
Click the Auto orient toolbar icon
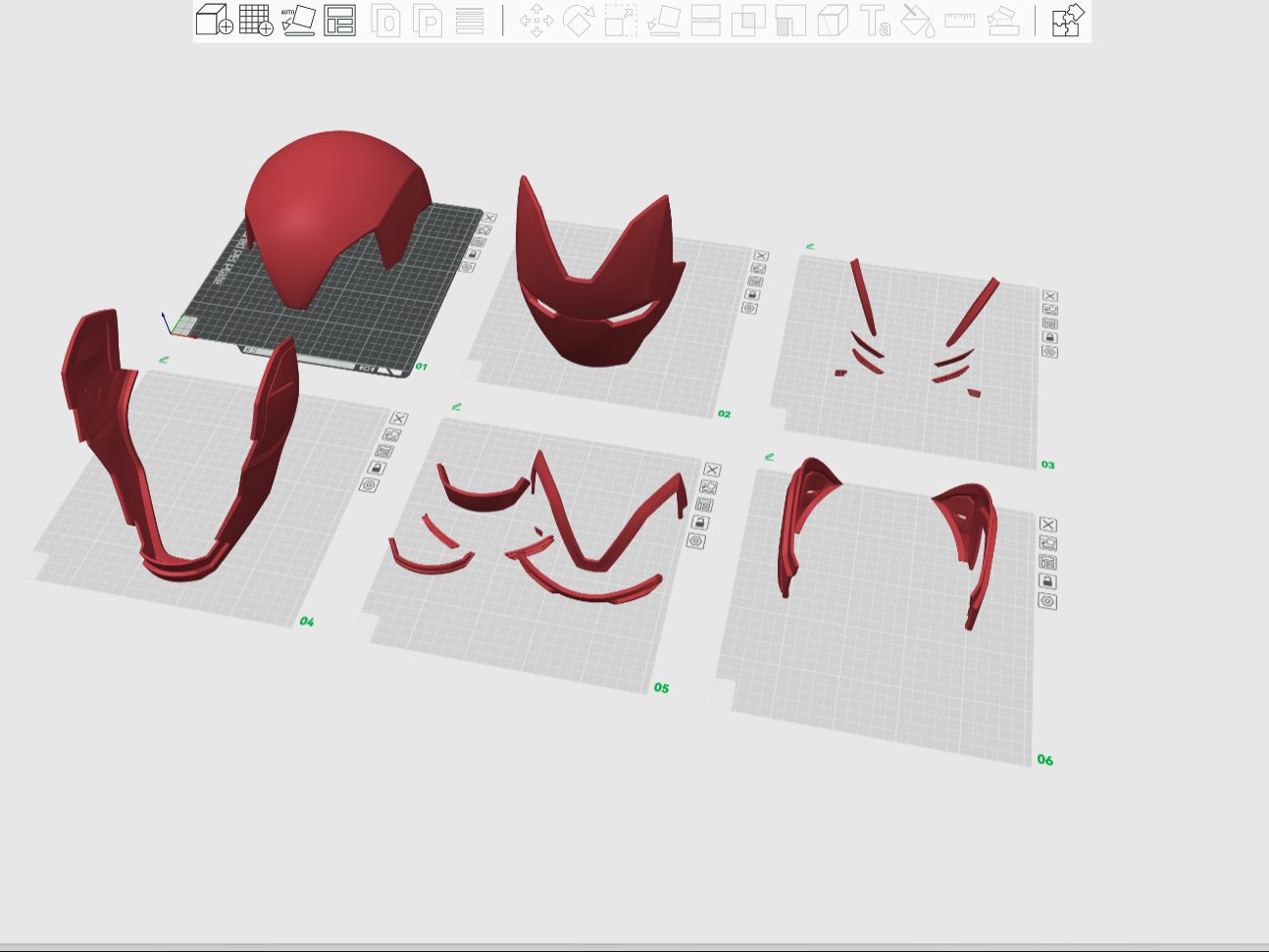[x=298, y=20]
